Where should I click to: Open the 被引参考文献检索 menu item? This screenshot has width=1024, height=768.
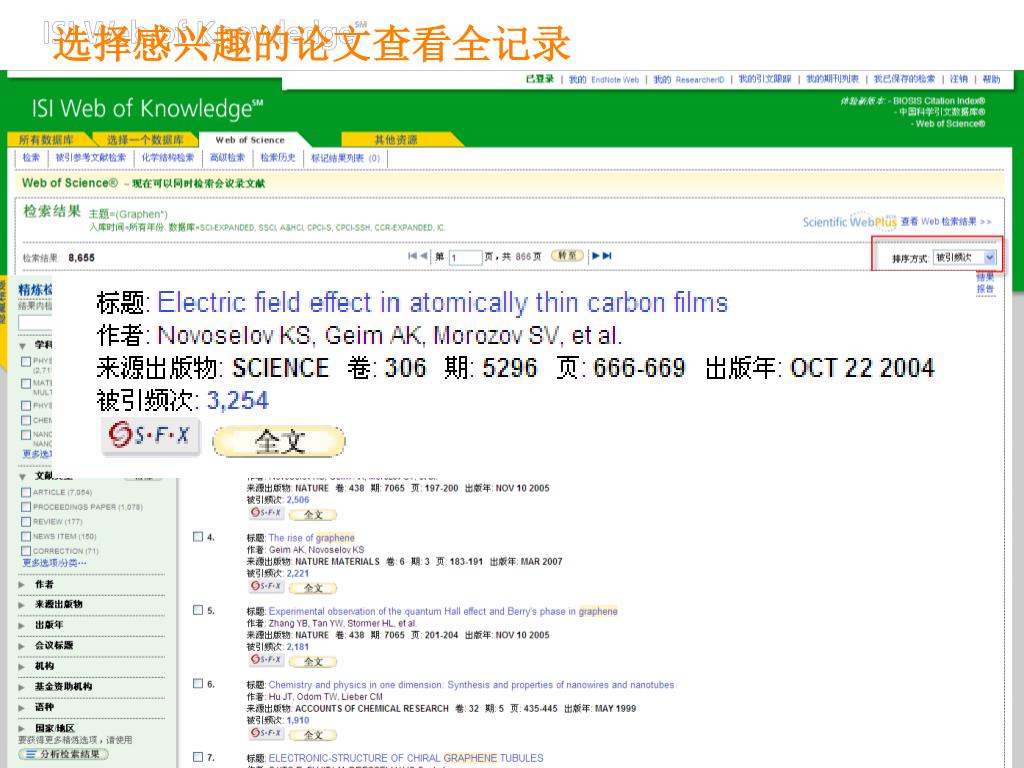[x=91, y=157]
